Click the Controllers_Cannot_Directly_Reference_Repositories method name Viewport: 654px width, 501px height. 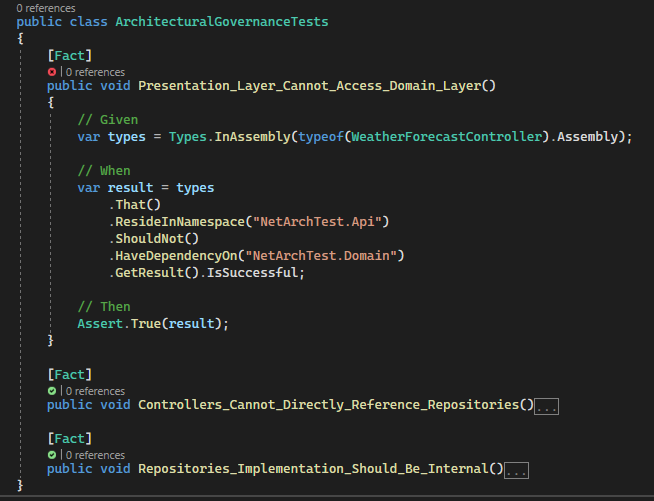(x=329, y=405)
